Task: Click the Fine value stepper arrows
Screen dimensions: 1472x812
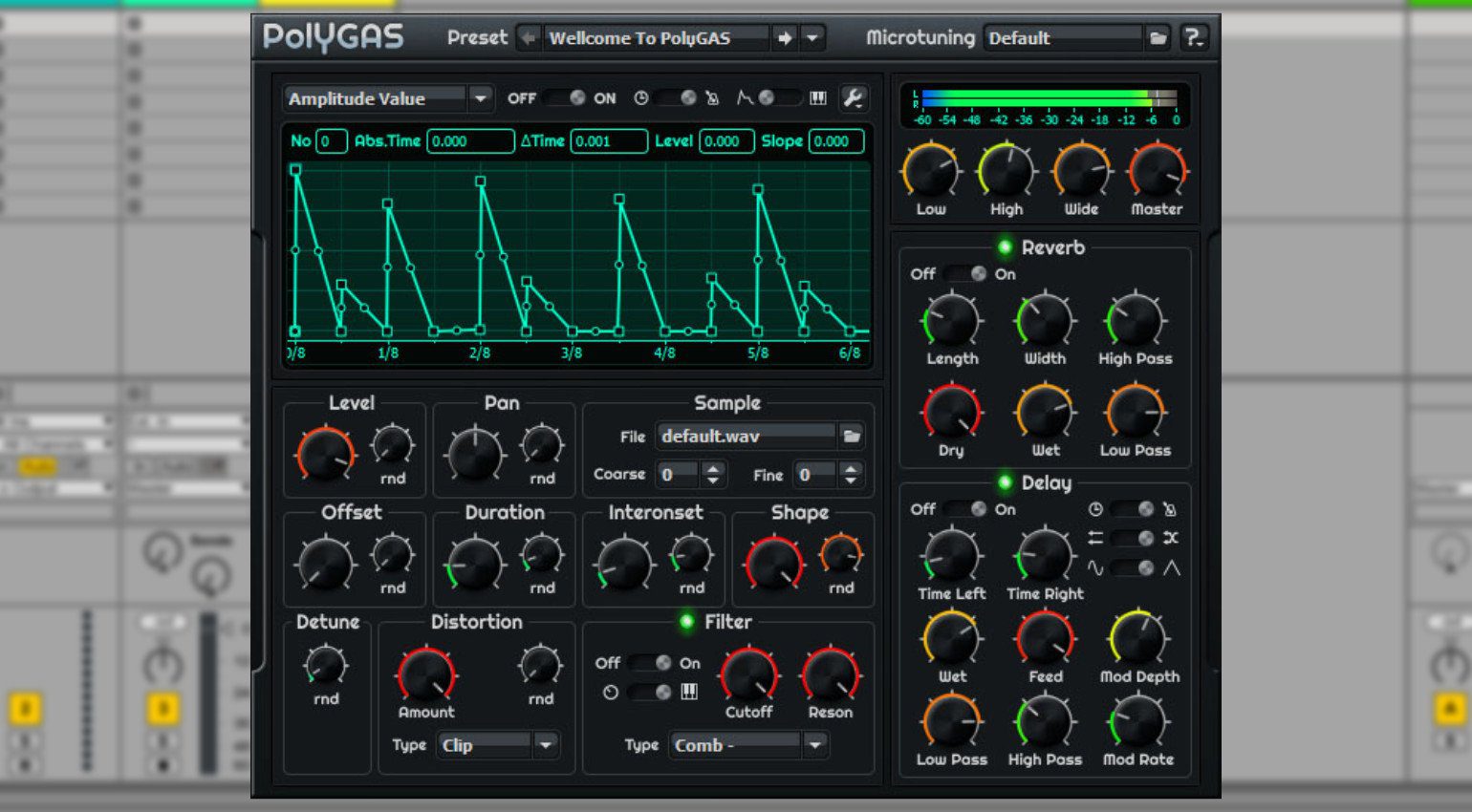Action: click(851, 474)
